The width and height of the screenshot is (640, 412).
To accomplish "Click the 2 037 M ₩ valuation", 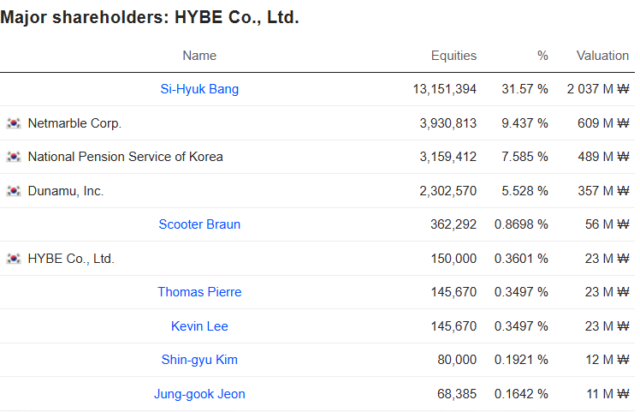I will 598,89.
